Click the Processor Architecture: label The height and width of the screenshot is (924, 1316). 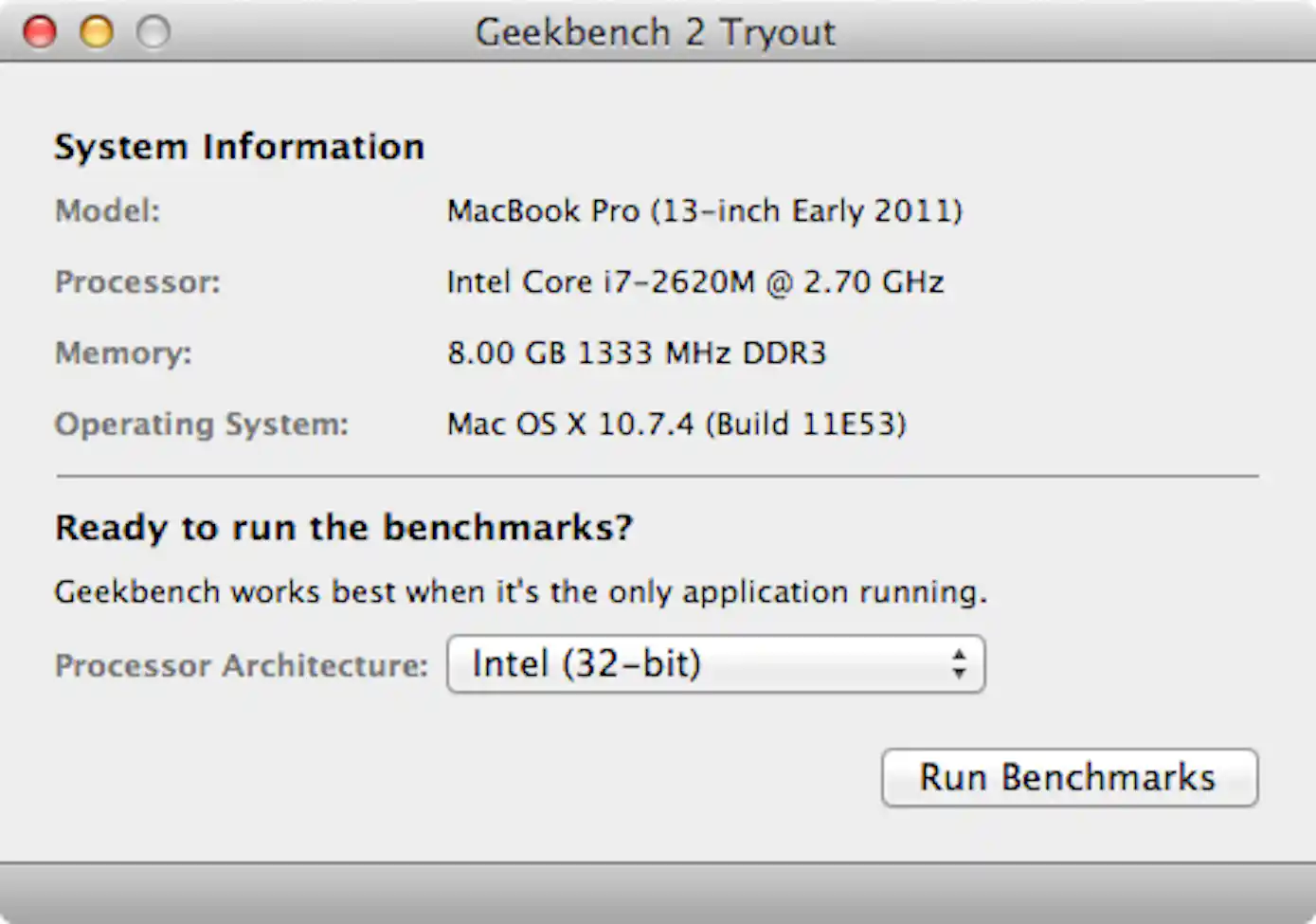point(242,664)
